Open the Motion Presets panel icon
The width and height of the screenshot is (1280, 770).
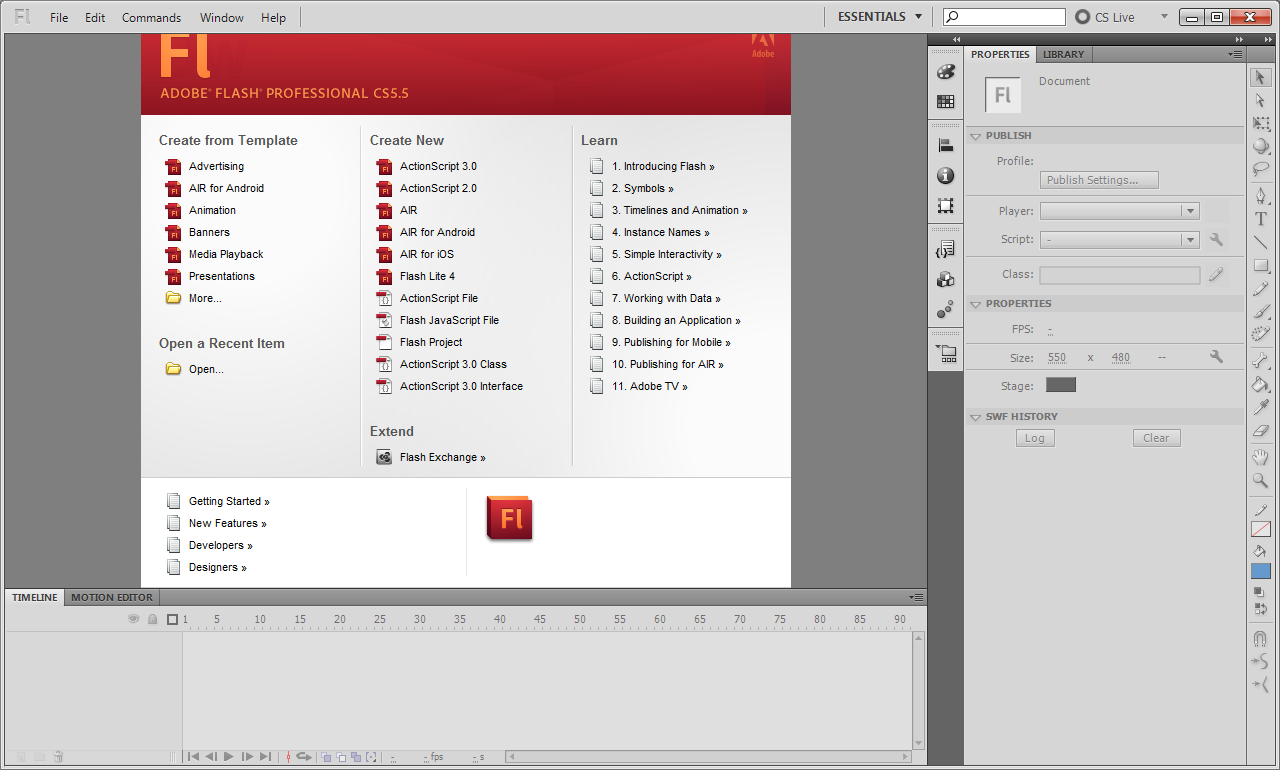pyautogui.click(x=945, y=310)
